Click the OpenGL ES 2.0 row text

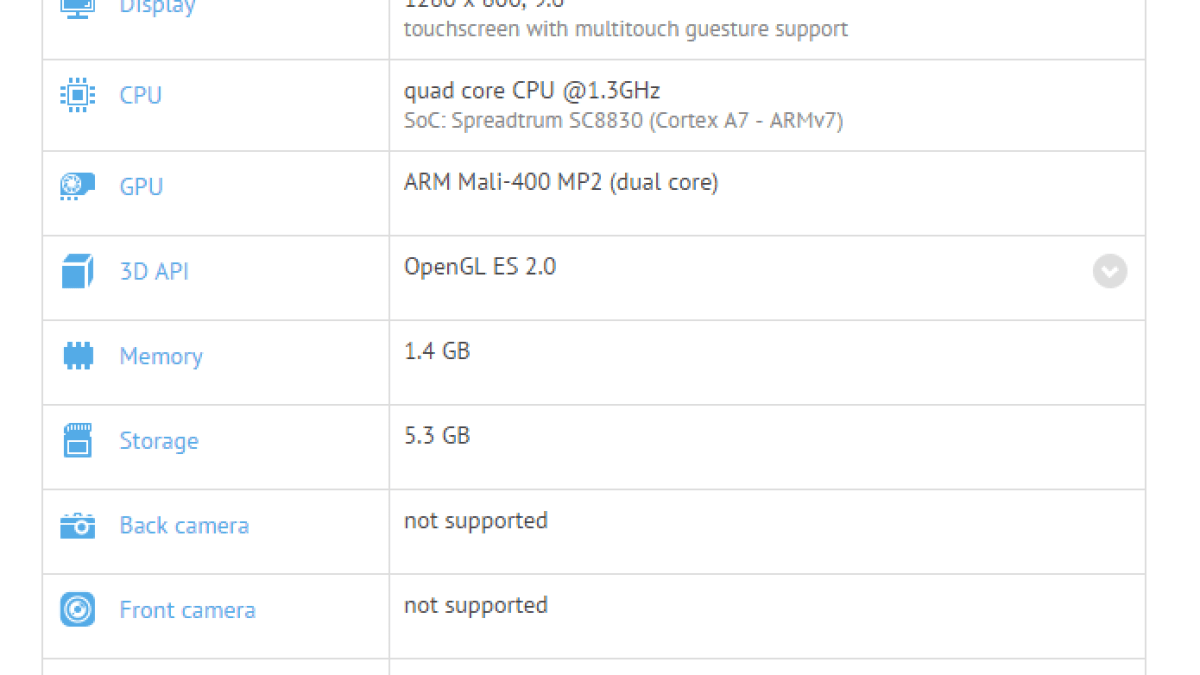[x=480, y=266]
